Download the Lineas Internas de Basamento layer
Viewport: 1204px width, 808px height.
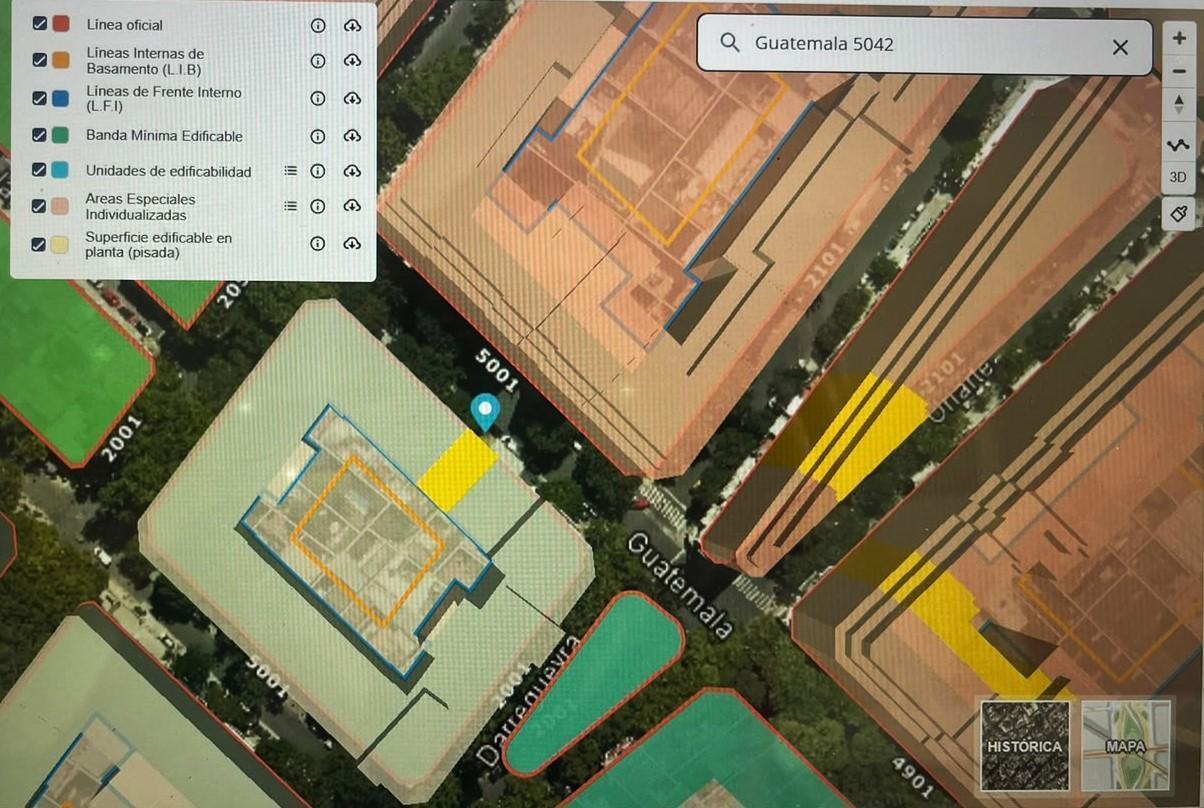pos(352,61)
